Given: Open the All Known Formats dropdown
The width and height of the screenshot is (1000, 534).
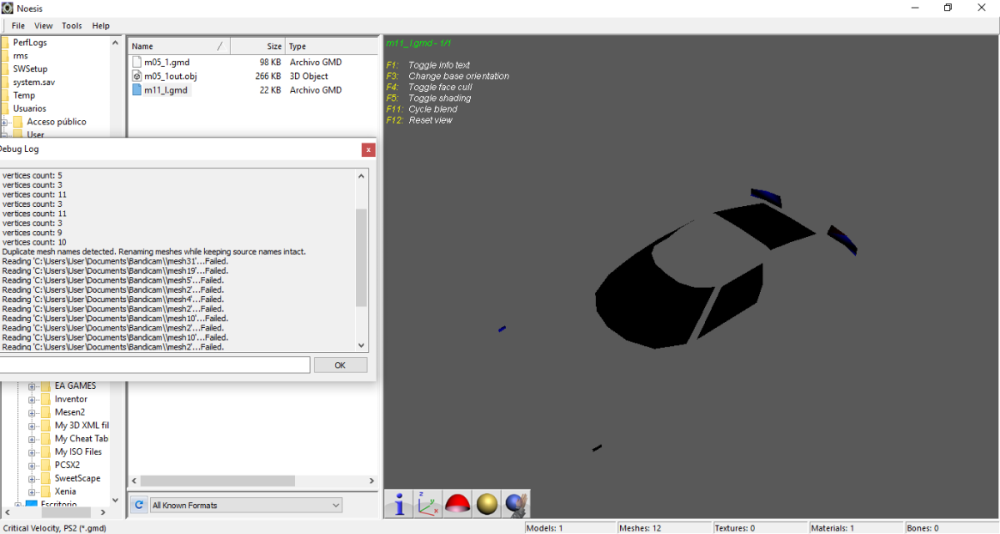Looking at the screenshot, I should click(x=245, y=505).
